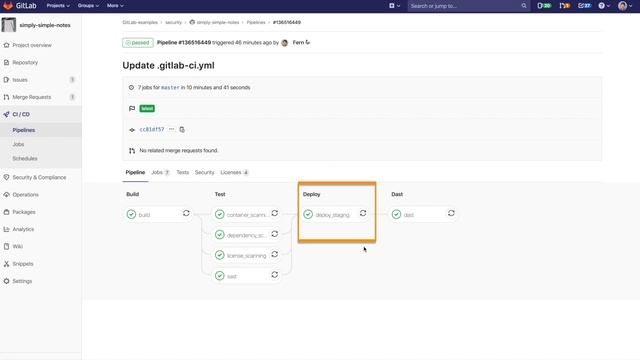Retry the sast job

[x=275, y=275]
